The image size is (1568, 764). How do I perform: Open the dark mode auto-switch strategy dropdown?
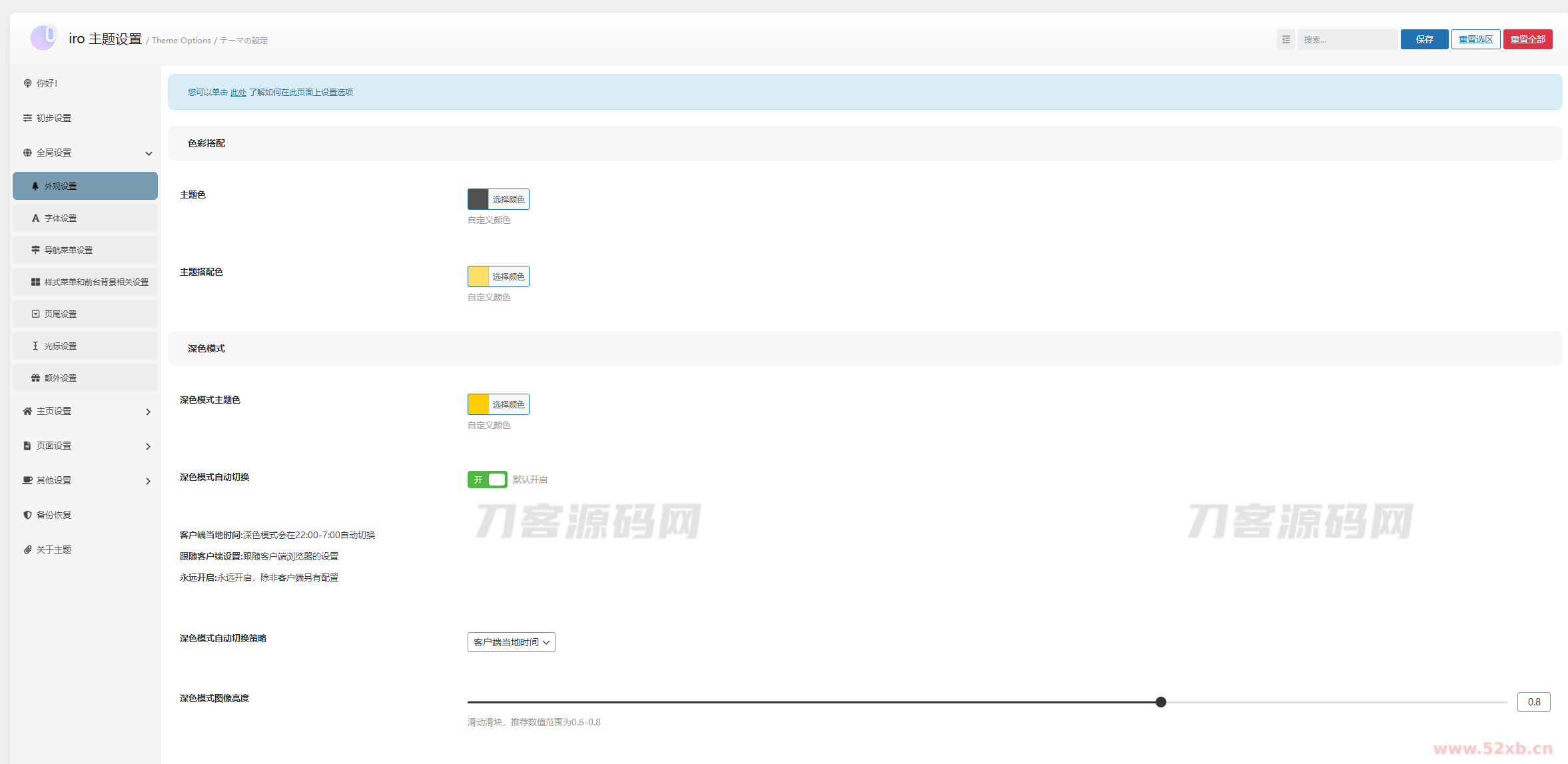[x=511, y=642]
